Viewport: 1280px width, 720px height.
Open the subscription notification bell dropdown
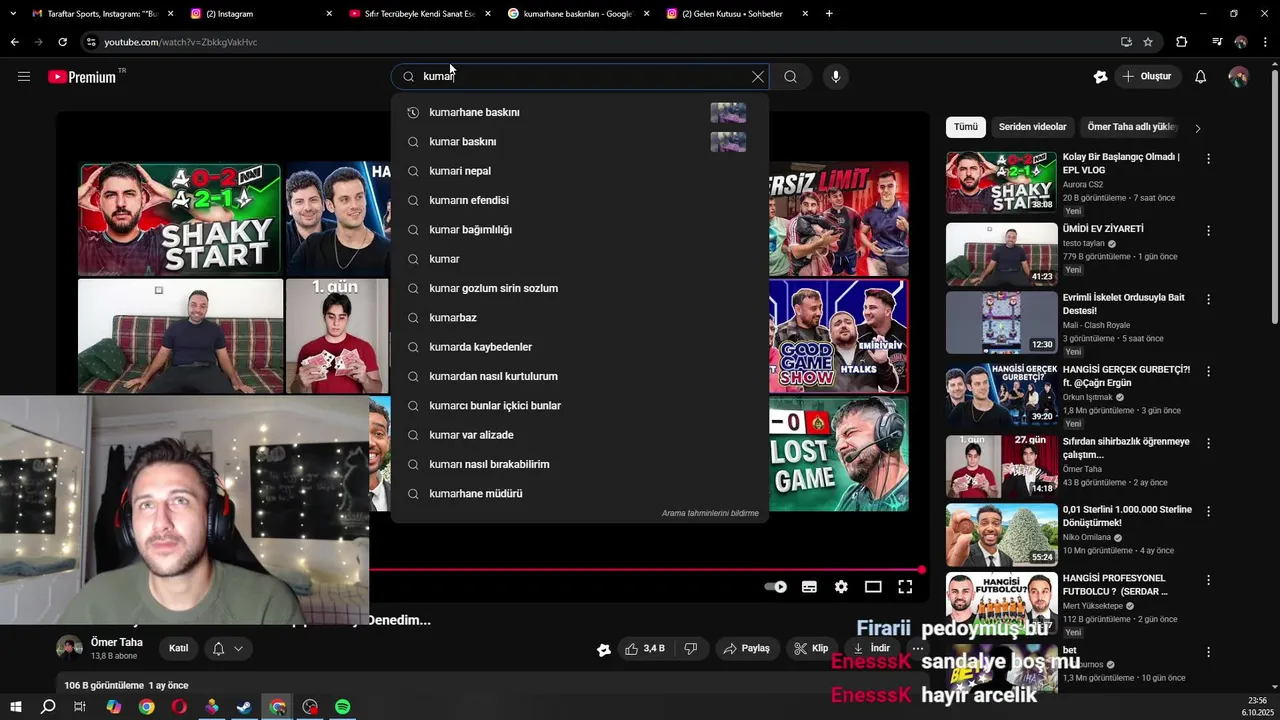point(227,649)
